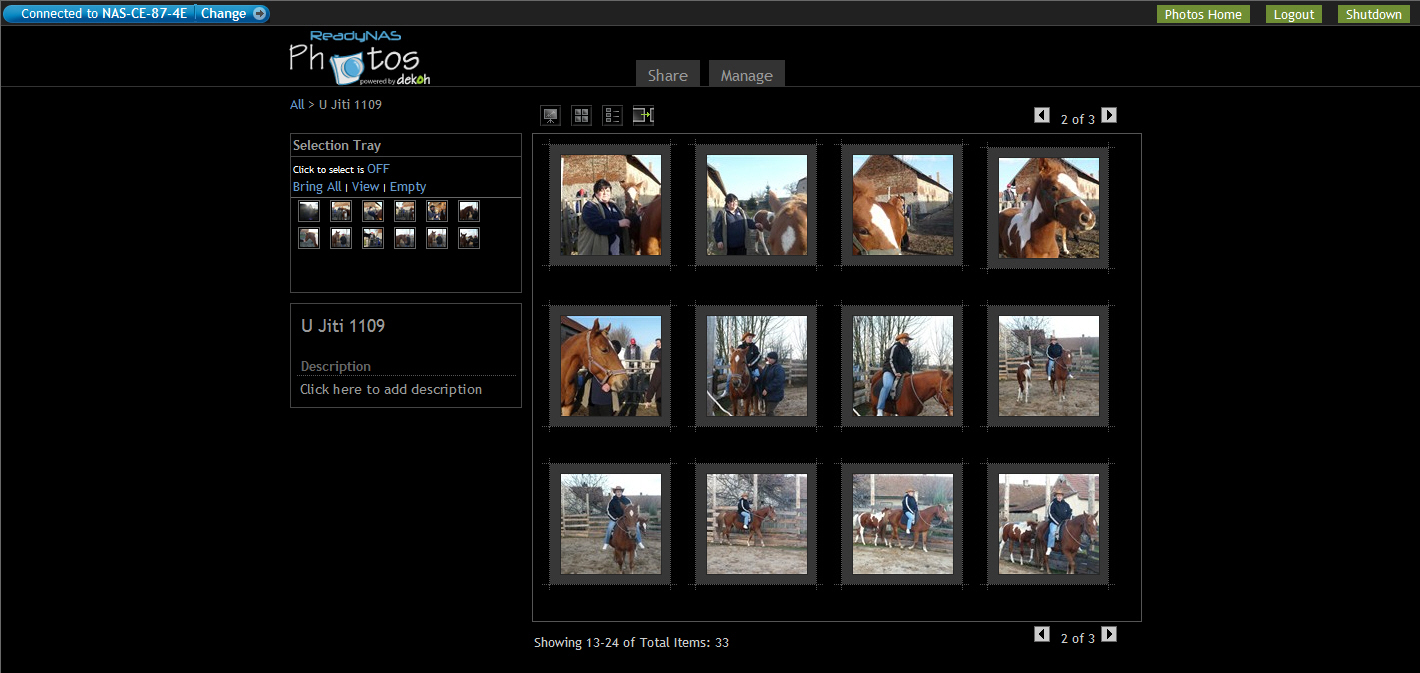
Task: Go to previous page using top arrow
Action: [x=1042, y=116]
